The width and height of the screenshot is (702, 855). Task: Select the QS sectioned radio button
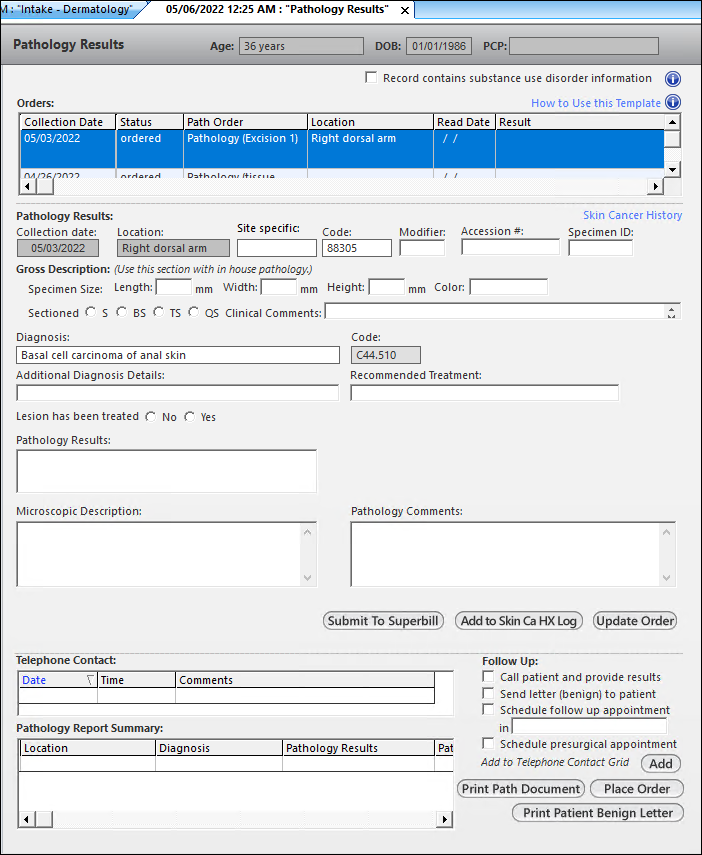(194, 312)
